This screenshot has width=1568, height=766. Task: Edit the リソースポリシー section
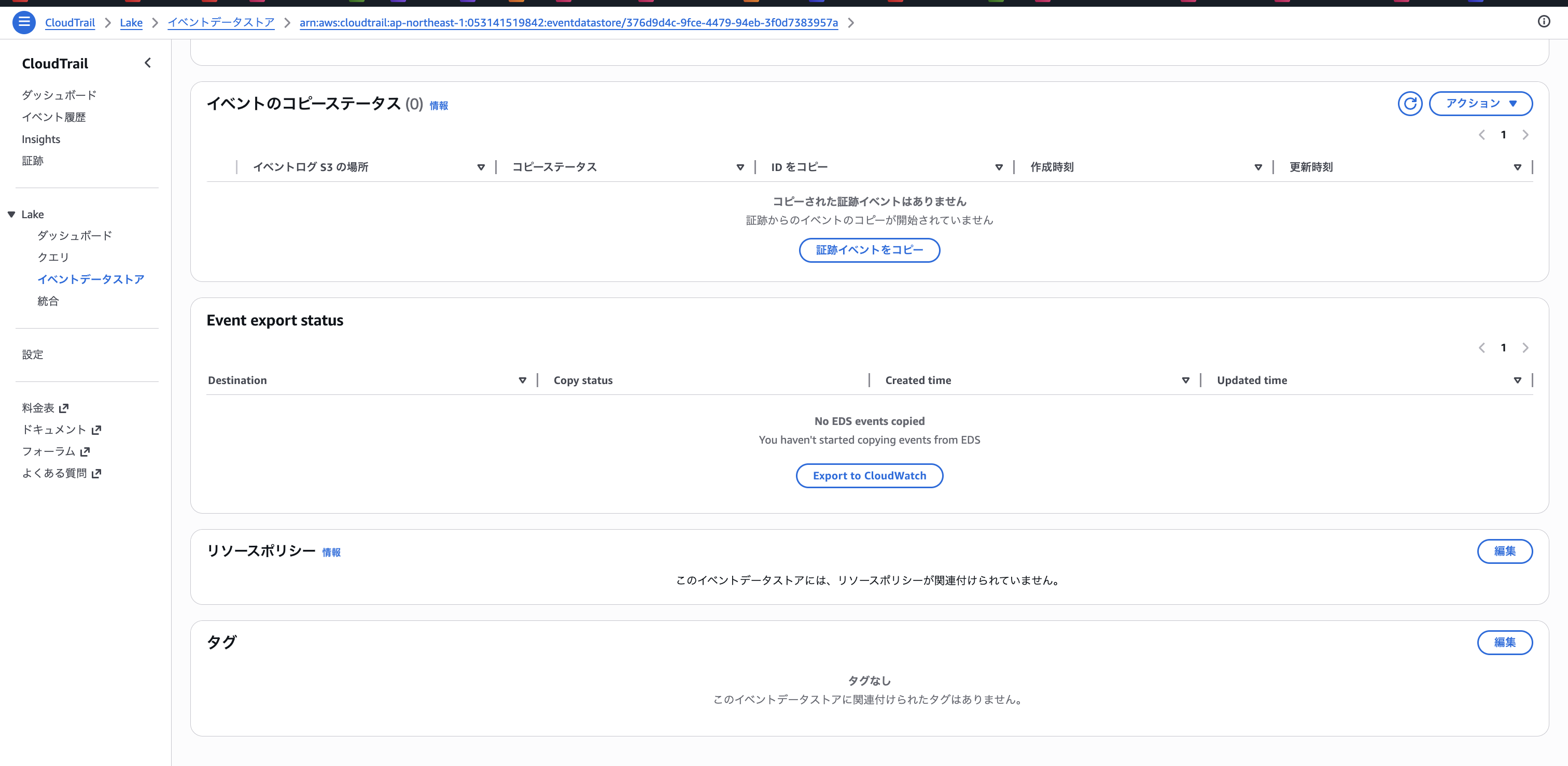[x=1505, y=551]
